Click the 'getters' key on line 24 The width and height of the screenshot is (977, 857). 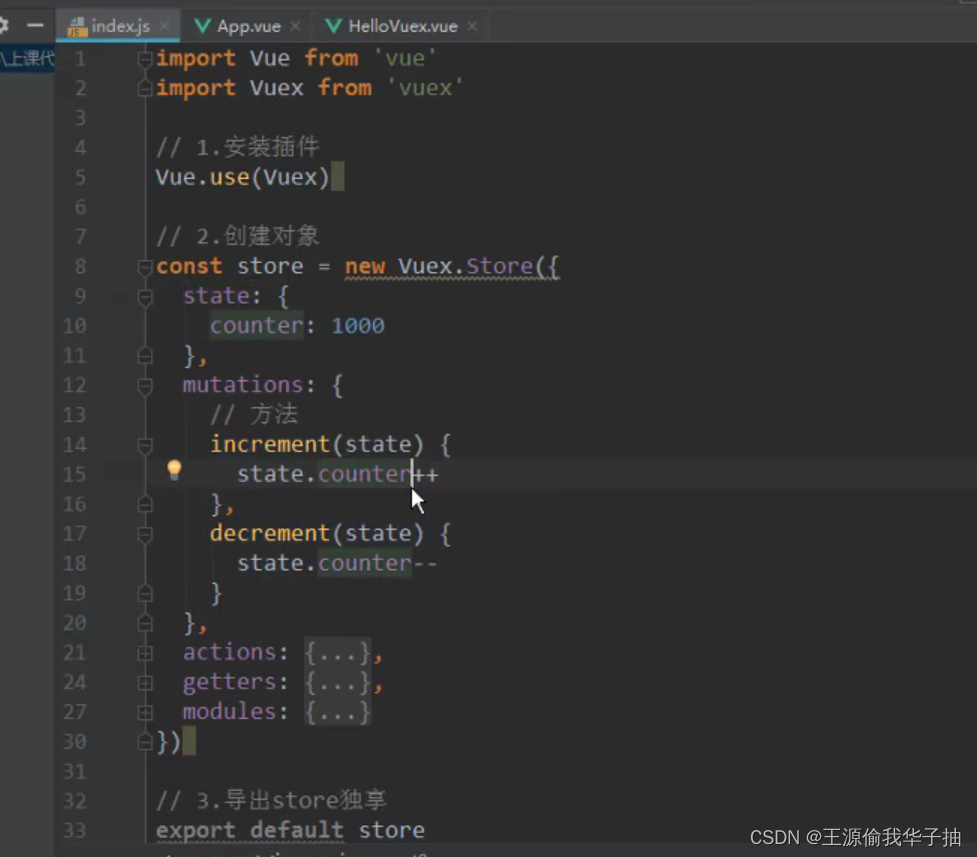pyautogui.click(x=229, y=682)
